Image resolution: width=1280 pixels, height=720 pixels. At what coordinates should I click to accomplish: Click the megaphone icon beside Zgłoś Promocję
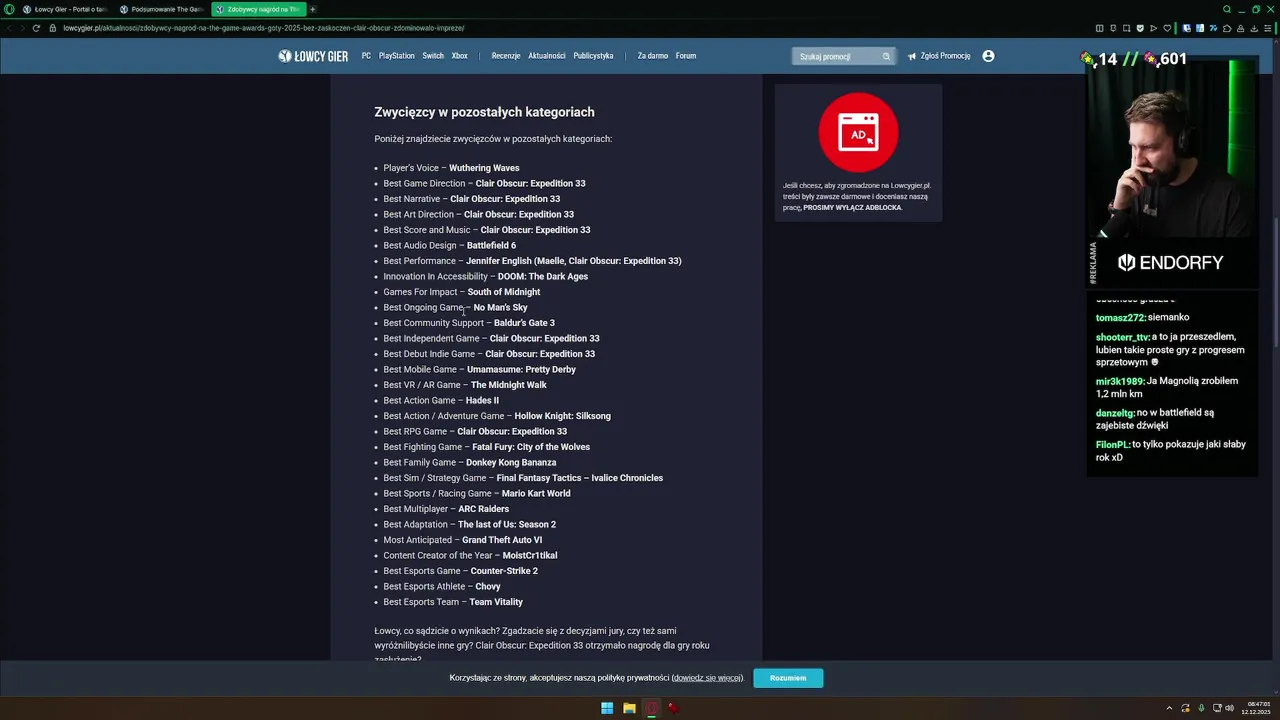(912, 56)
